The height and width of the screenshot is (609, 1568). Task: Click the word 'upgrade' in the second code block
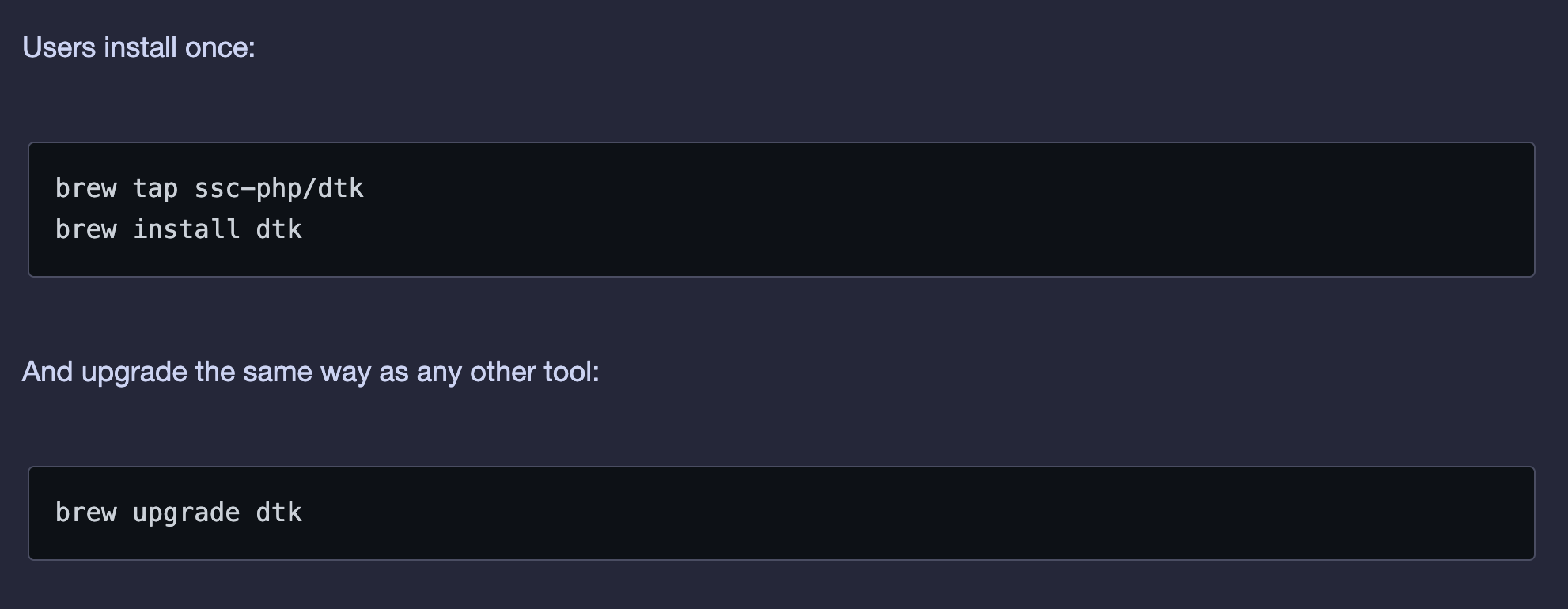(x=186, y=513)
